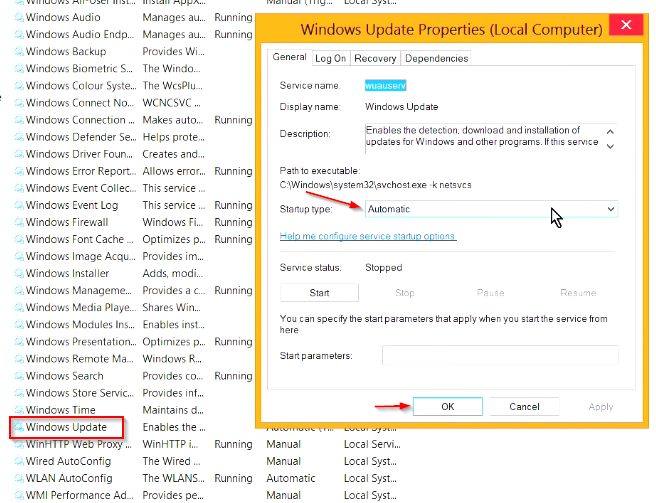Click Local Servi... log on for WinHTTP
Viewport: 656px width, 503px height.
[x=372, y=444]
